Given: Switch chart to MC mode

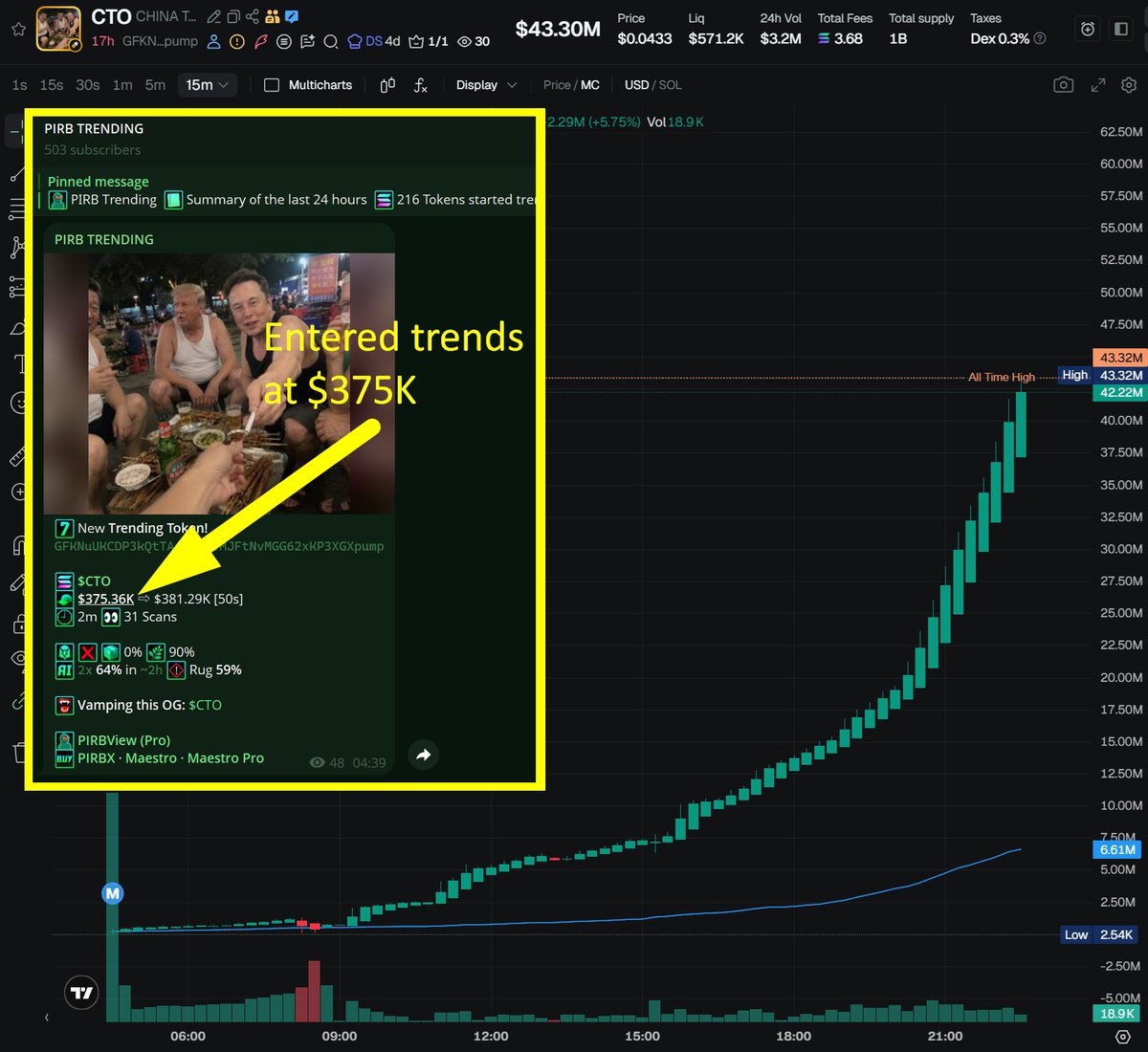Looking at the screenshot, I should [x=590, y=85].
